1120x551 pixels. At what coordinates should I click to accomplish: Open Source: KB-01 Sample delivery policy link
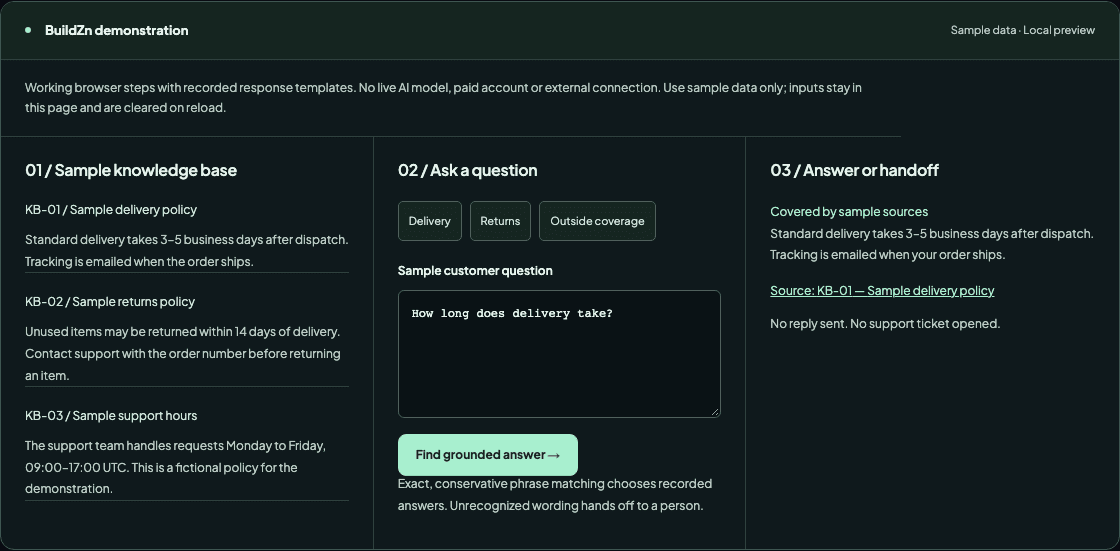pyautogui.click(x=882, y=291)
